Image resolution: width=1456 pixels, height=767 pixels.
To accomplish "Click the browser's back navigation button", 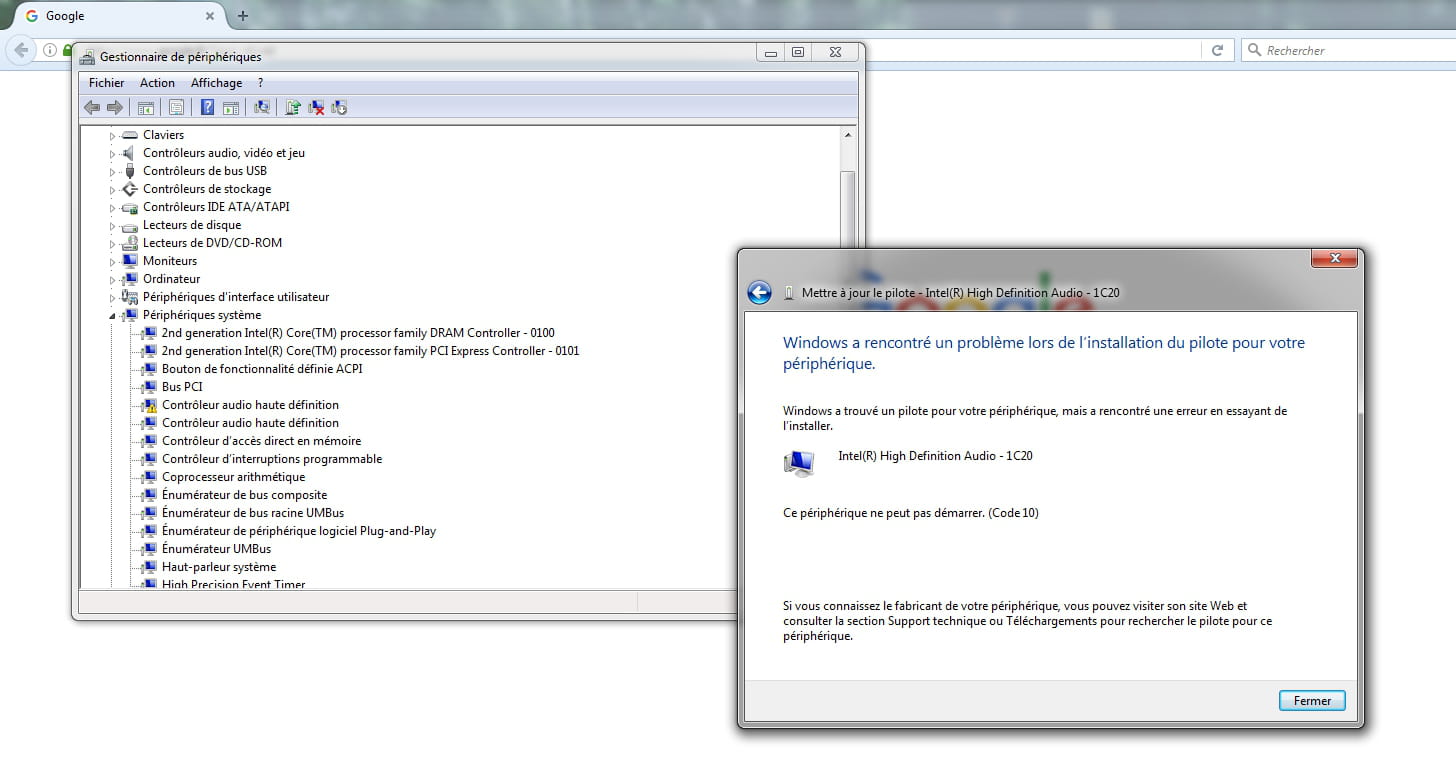I will 21,50.
